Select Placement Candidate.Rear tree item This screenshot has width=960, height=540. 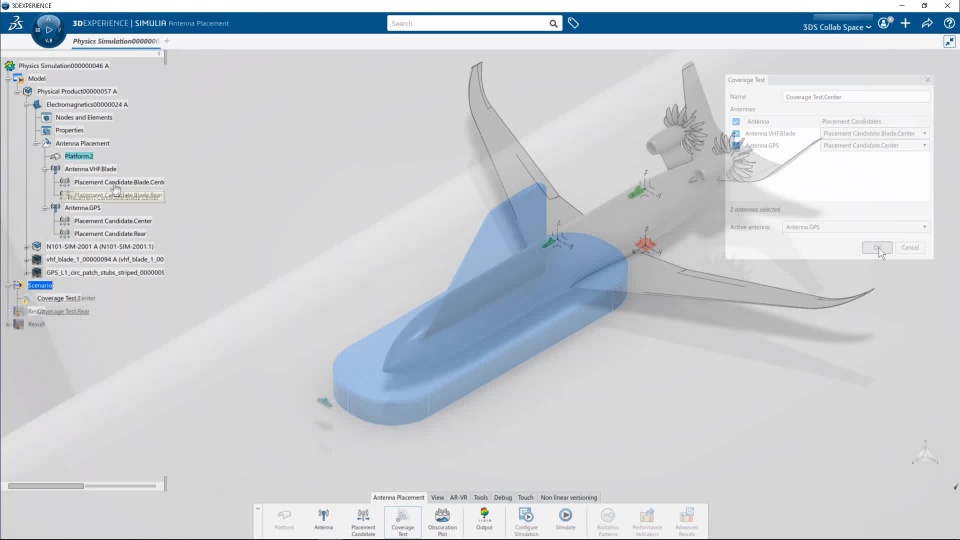(x=110, y=234)
